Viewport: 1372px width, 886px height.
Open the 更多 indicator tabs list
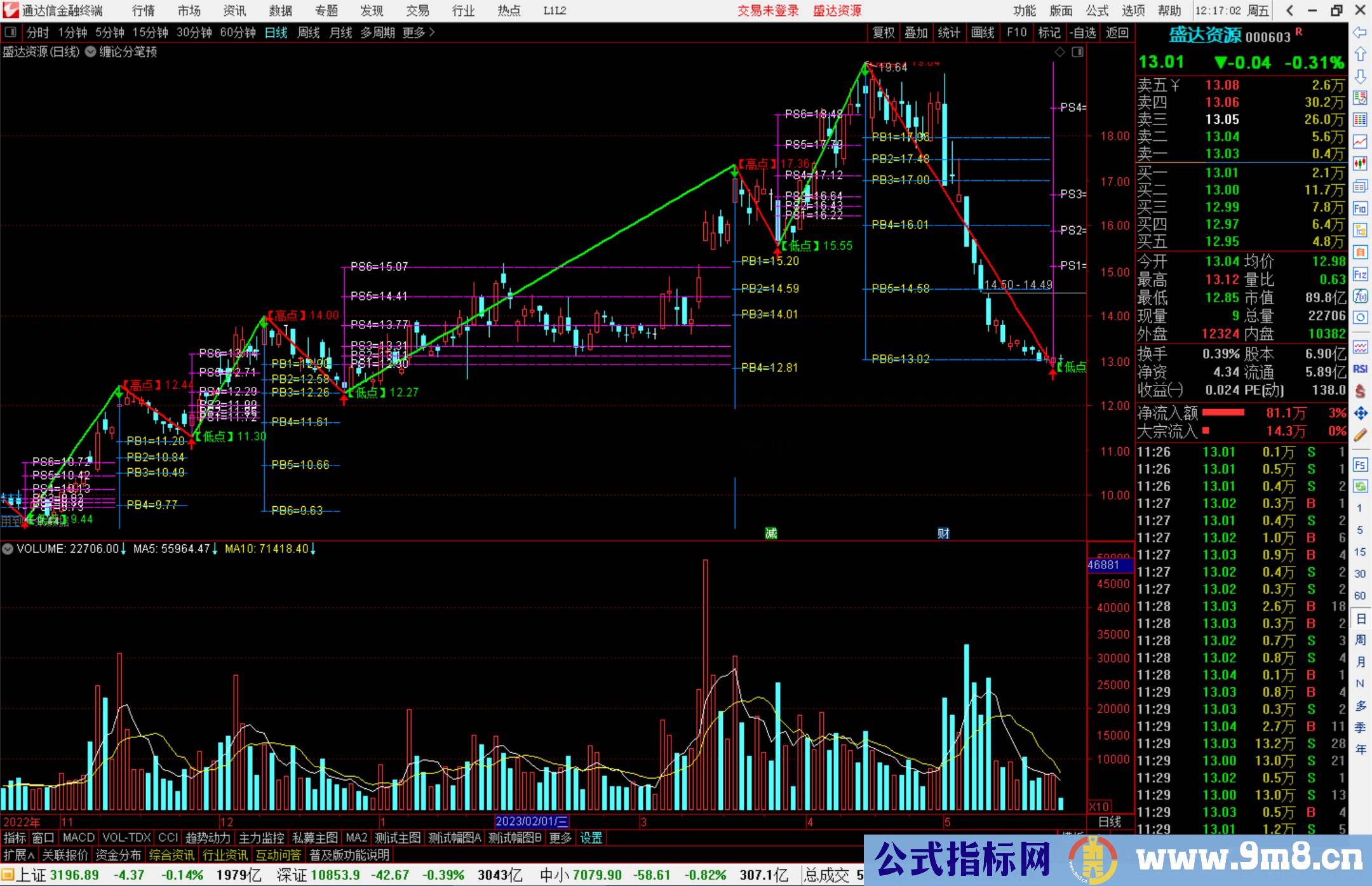(560, 838)
